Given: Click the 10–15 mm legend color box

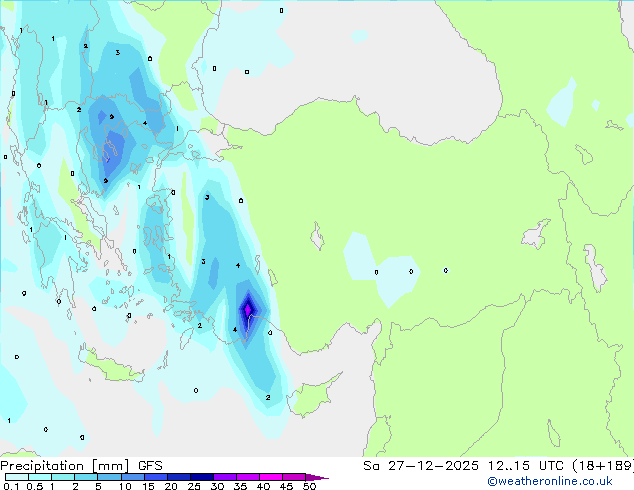Looking at the screenshot, I should (x=132, y=477).
